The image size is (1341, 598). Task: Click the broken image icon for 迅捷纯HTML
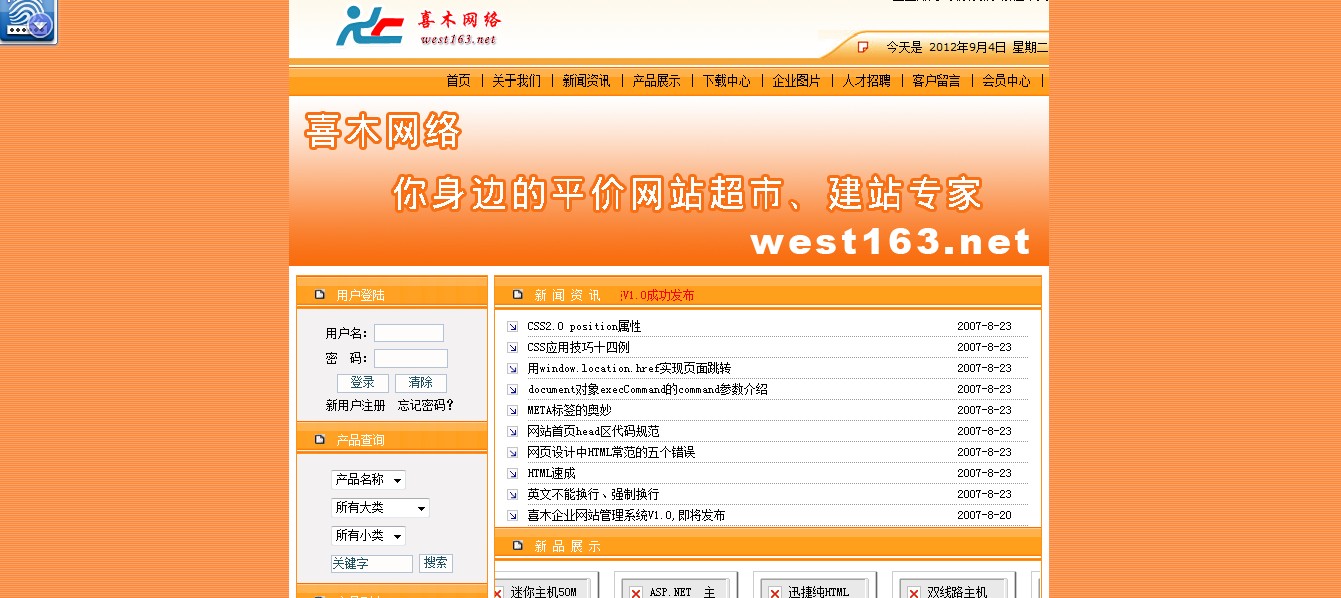pyautogui.click(x=774, y=592)
